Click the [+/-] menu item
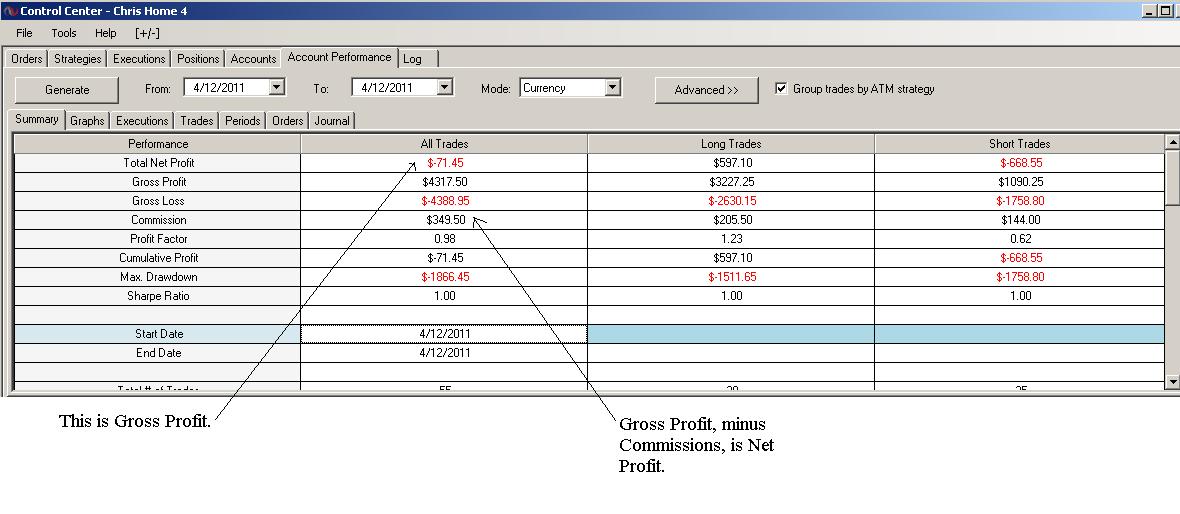Image resolution: width=1180 pixels, height=514 pixels. [148, 33]
